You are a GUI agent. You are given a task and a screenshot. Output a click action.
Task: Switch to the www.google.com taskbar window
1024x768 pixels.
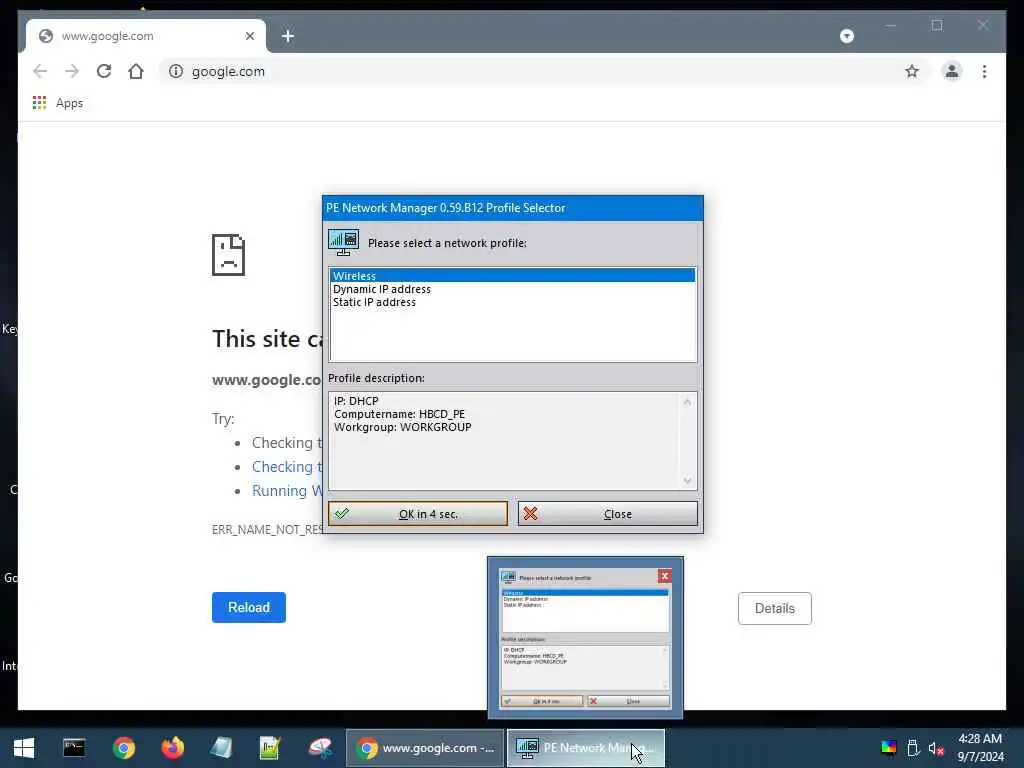point(425,748)
